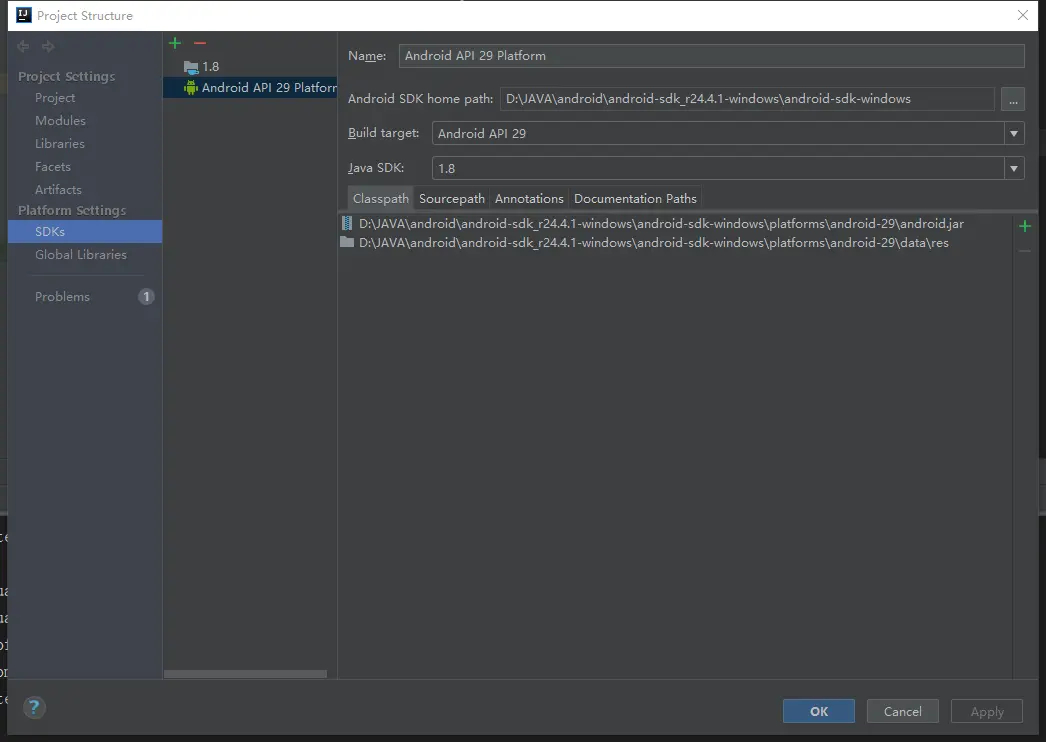Open the Build target dropdown arrow

point(1014,133)
